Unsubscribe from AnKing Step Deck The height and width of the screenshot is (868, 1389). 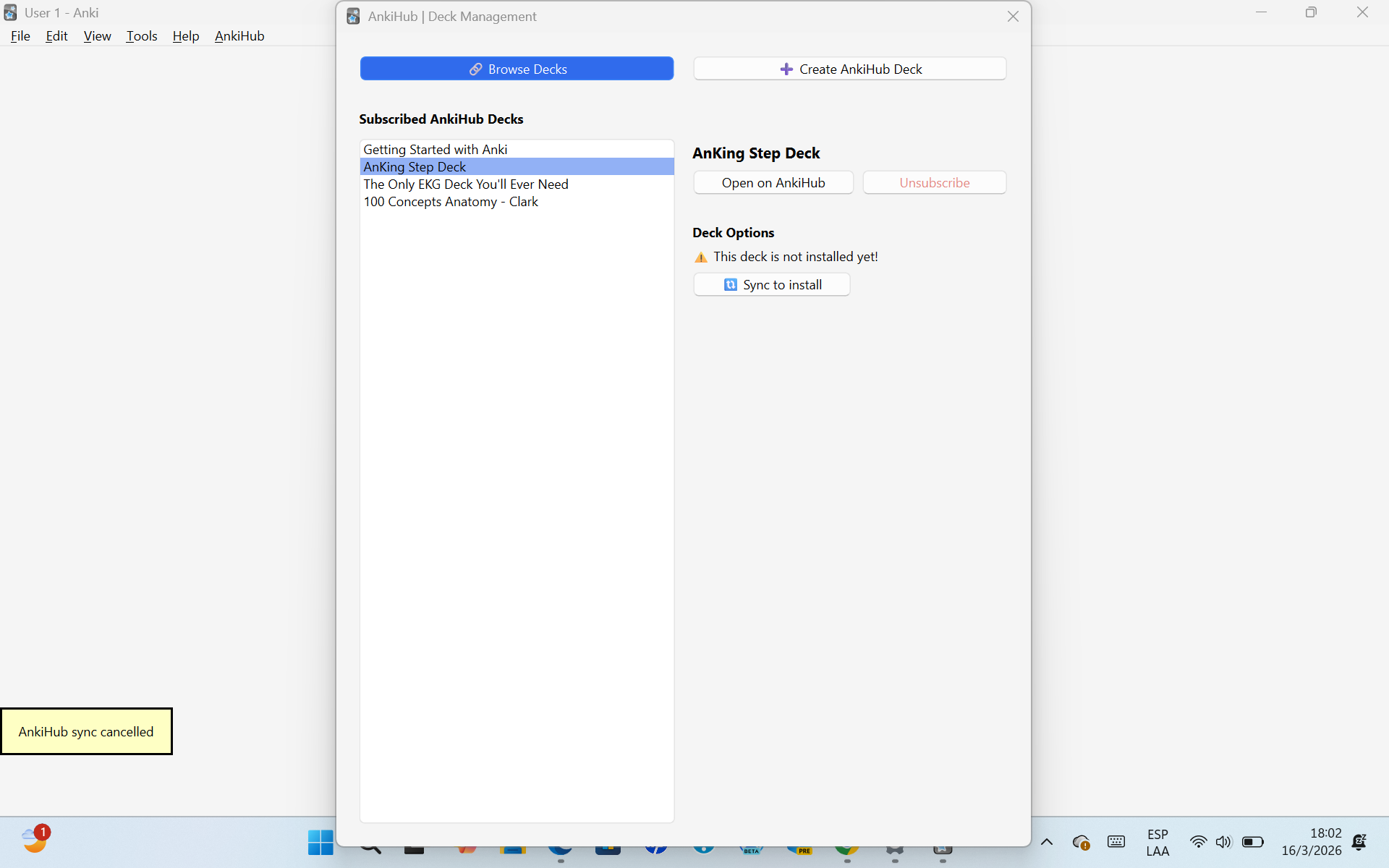coord(934,182)
